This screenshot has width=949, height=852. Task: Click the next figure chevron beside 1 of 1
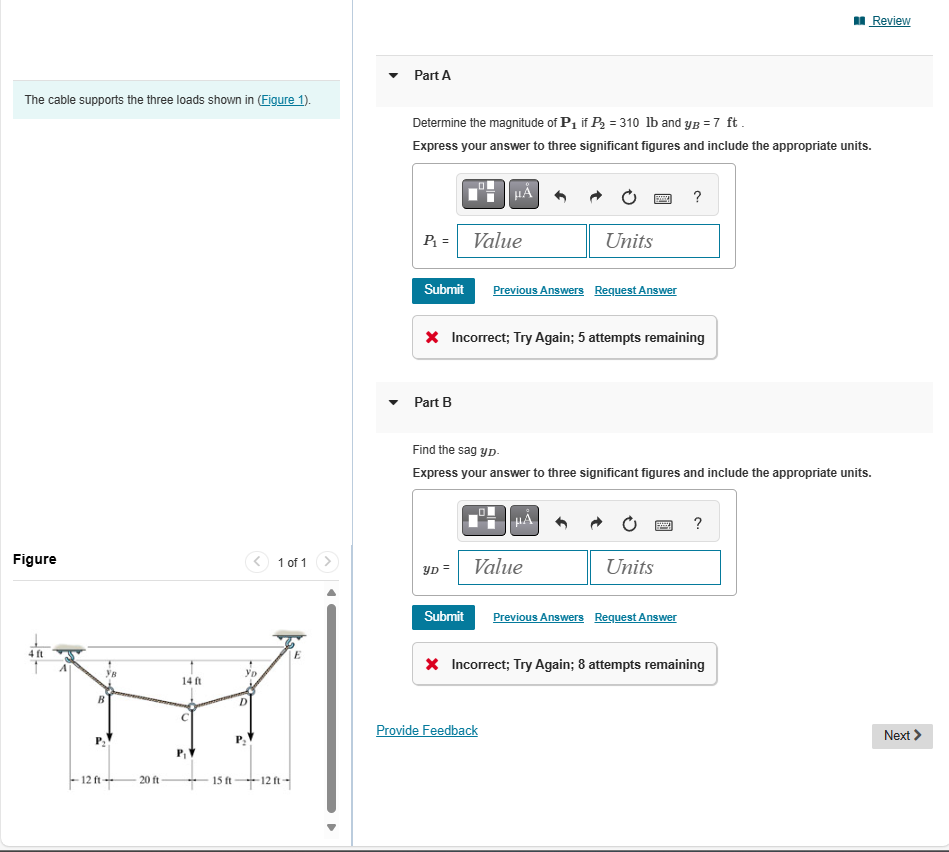pos(327,562)
